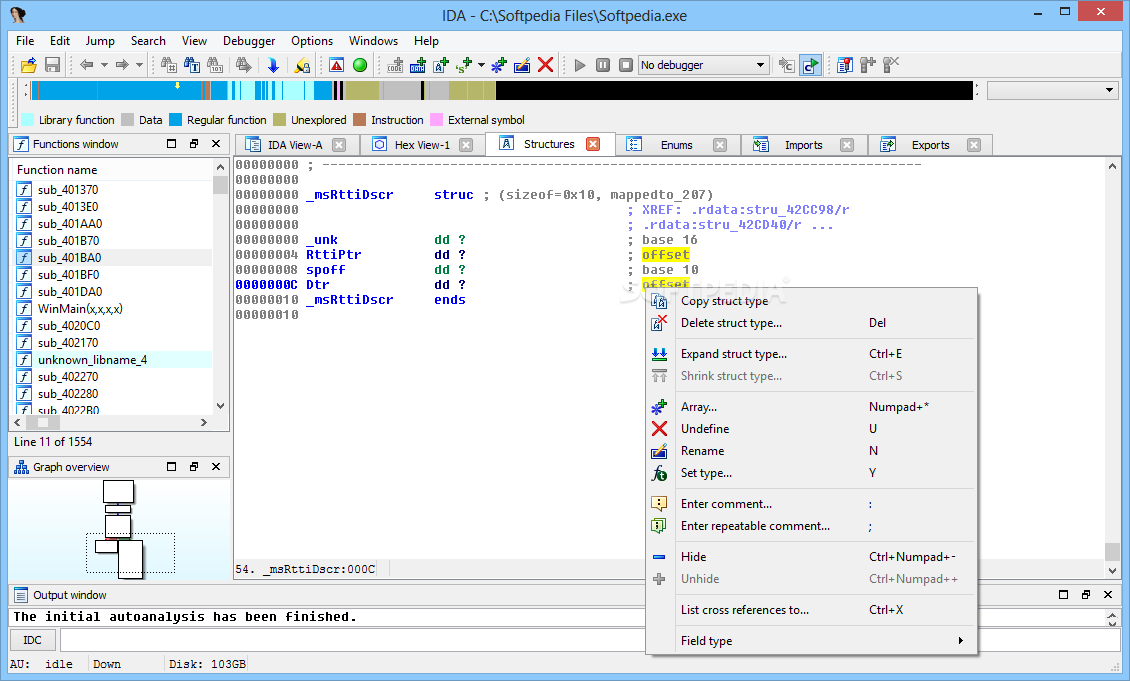Select Expand struct type menu entry

pyautogui.click(x=811, y=354)
